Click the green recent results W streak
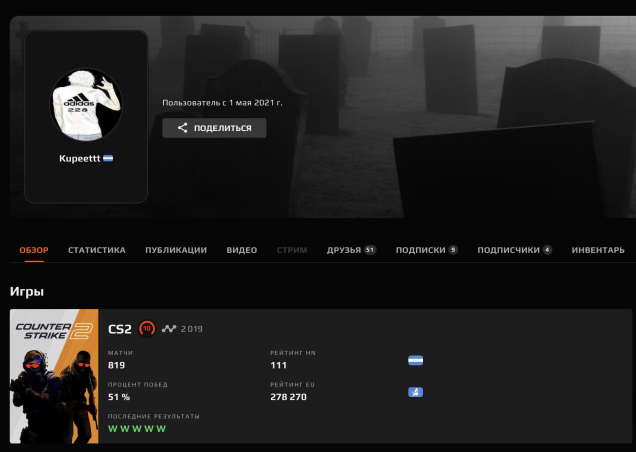The image size is (636, 452). 137,428
